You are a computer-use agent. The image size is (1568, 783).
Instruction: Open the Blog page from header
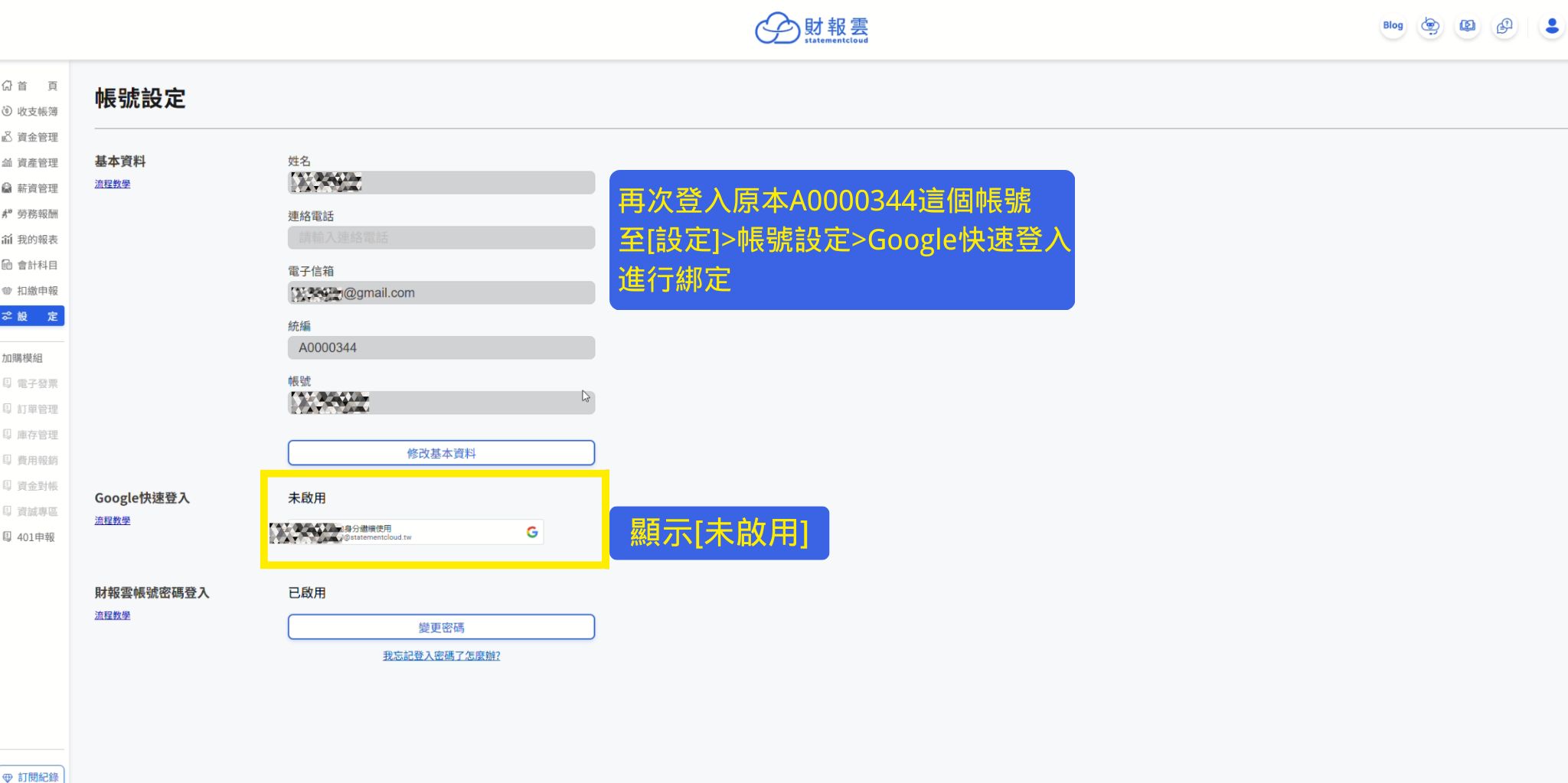click(1393, 26)
